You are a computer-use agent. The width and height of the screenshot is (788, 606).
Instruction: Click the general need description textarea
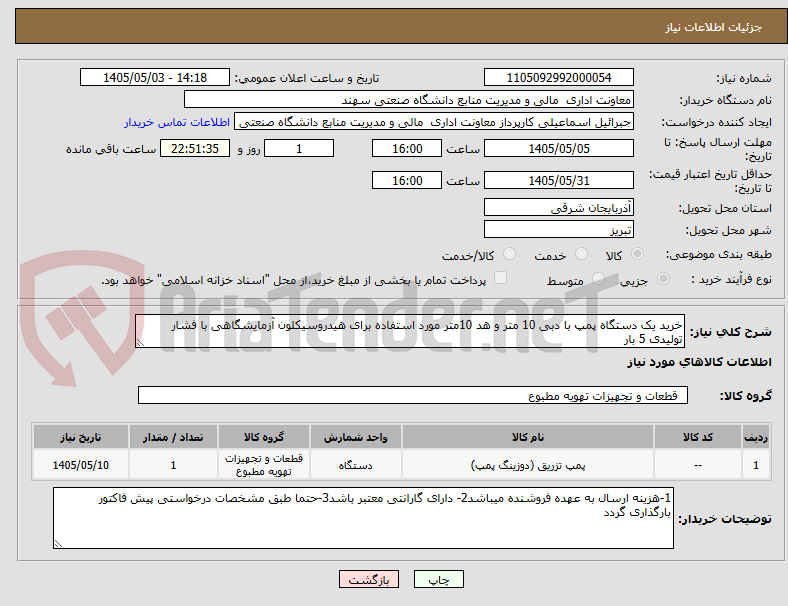(x=410, y=332)
